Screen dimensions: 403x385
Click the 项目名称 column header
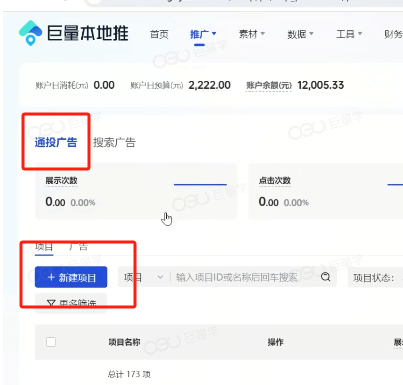click(124, 342)
